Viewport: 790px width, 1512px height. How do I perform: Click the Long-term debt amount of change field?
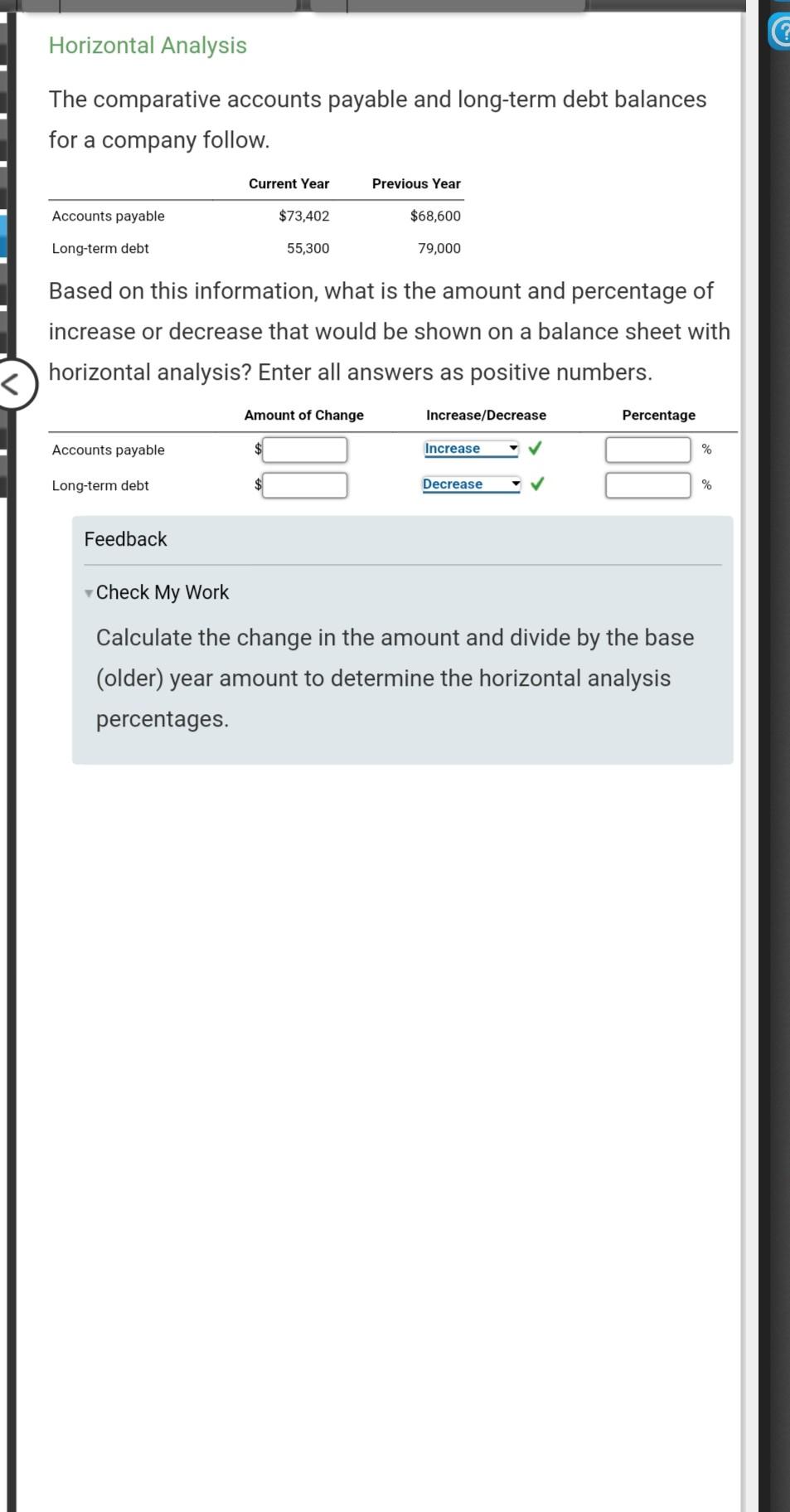(305, 485)
